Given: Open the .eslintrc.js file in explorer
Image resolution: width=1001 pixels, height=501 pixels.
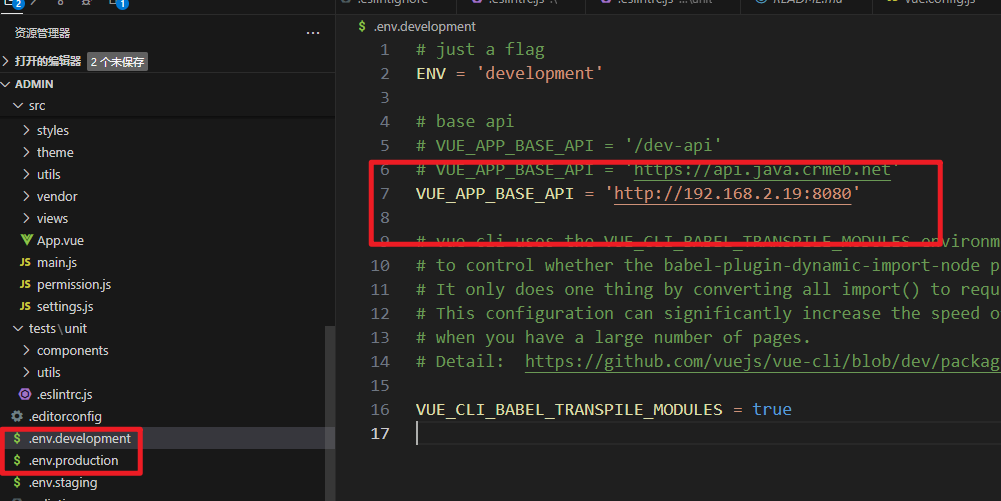Looking at the screenshot, I should (x=64, y=394).
